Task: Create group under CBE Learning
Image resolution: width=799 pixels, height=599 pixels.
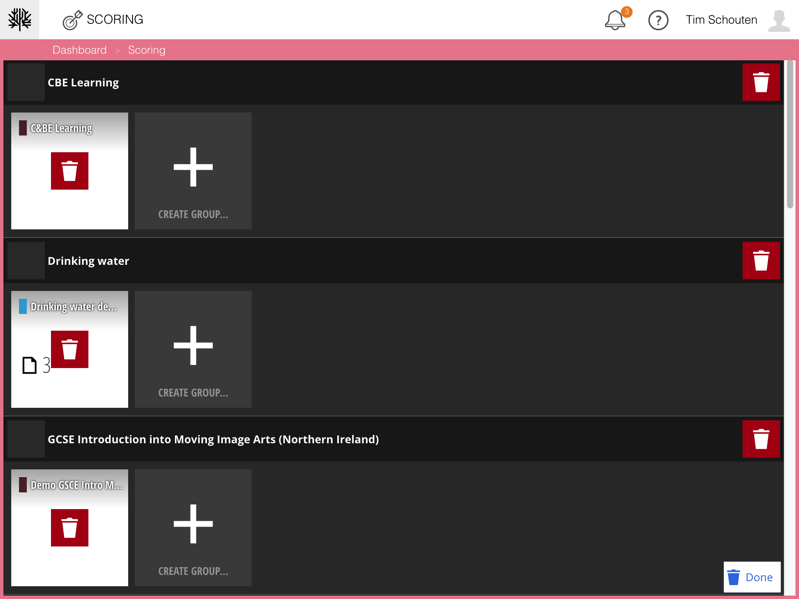Action: click(193, 171)
